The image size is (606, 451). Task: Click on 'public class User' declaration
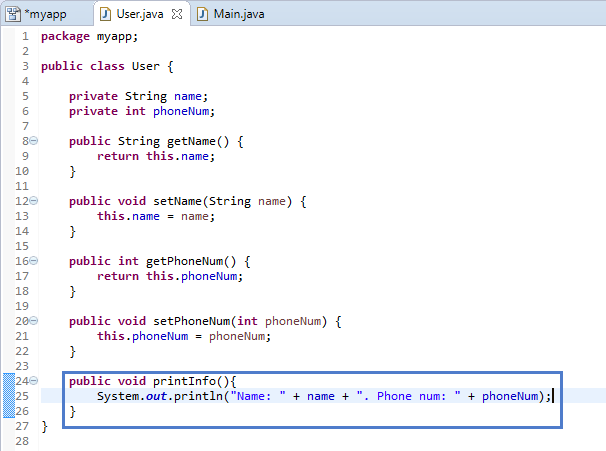[x=107, y=66]
